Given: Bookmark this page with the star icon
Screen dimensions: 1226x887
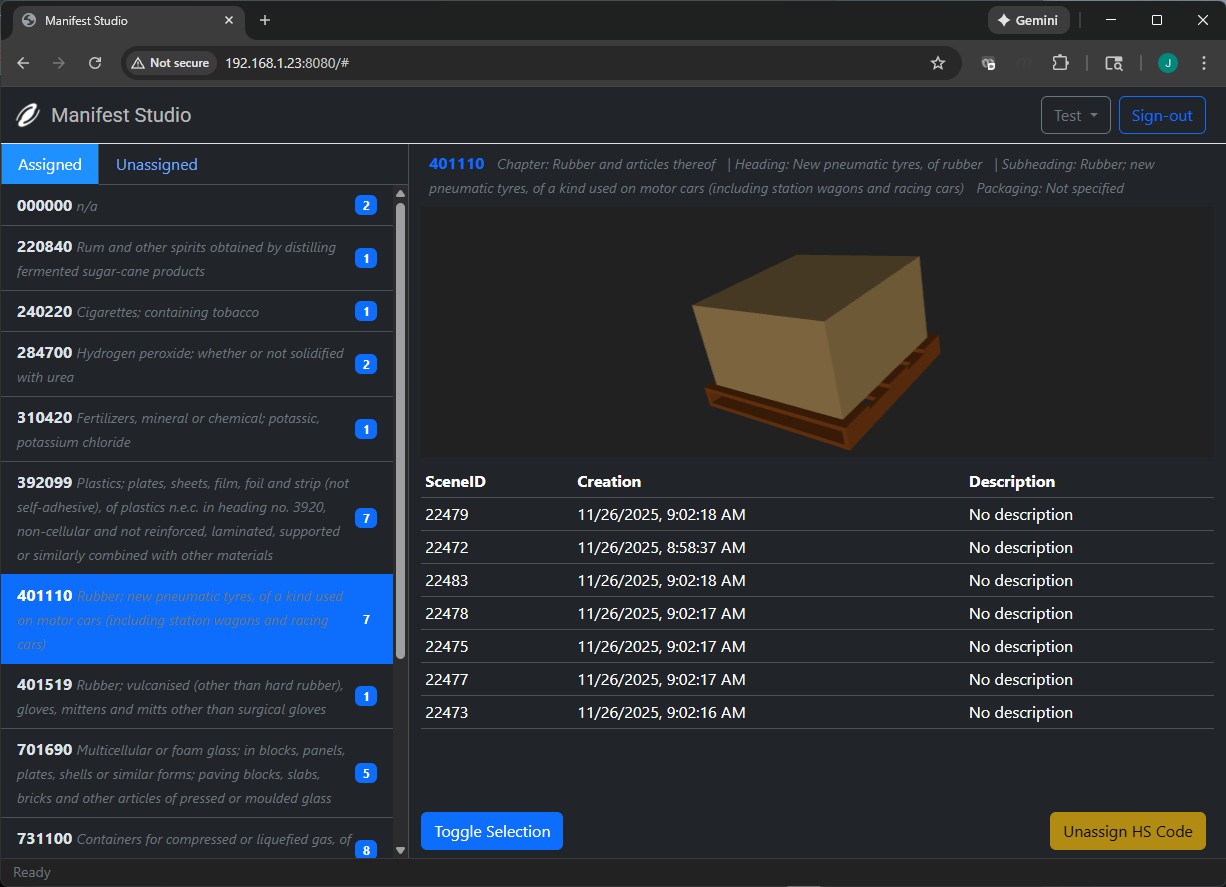Looking at the screenshot, I should (937, 63).
